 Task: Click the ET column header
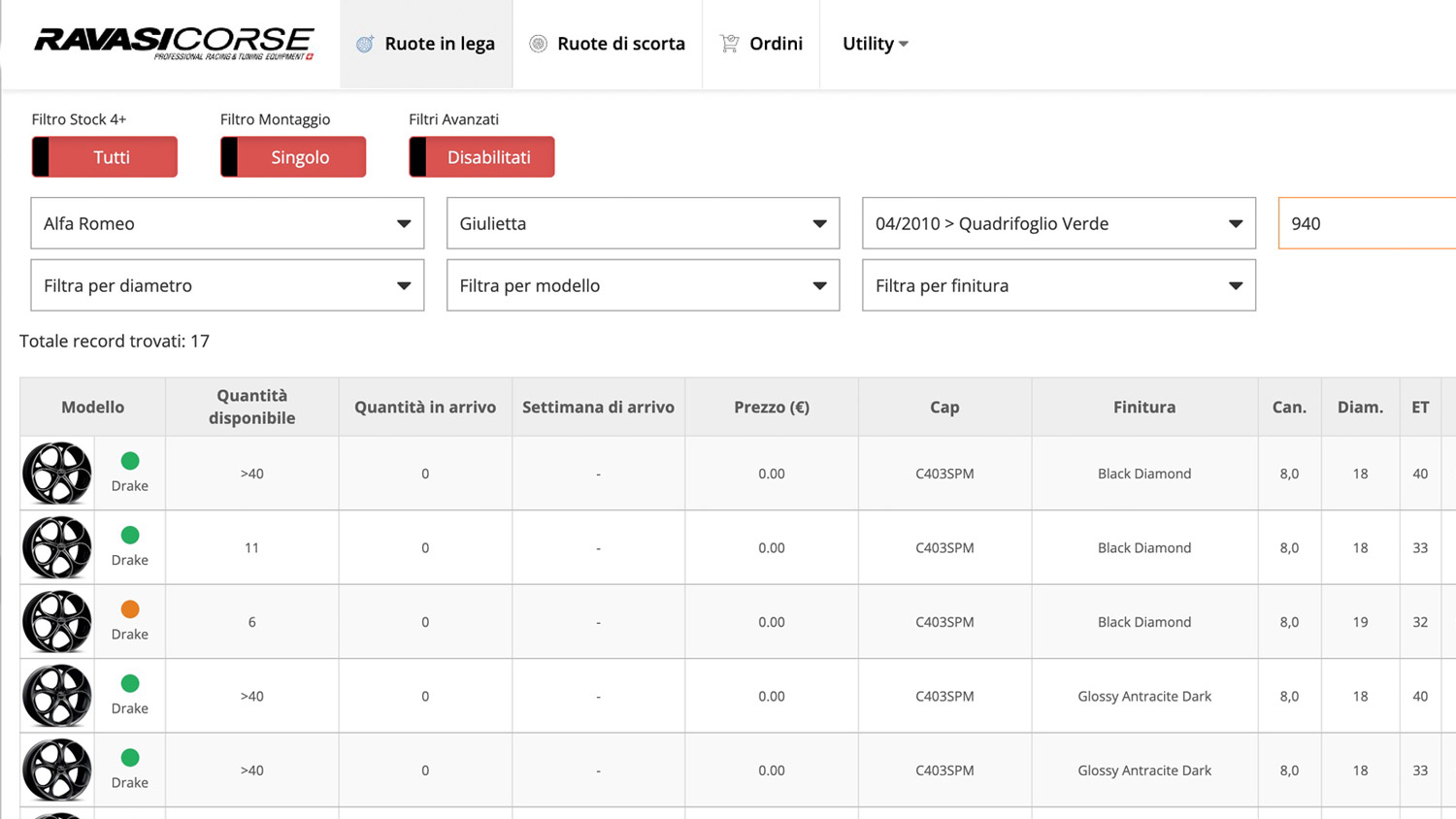coord(1420,407)
